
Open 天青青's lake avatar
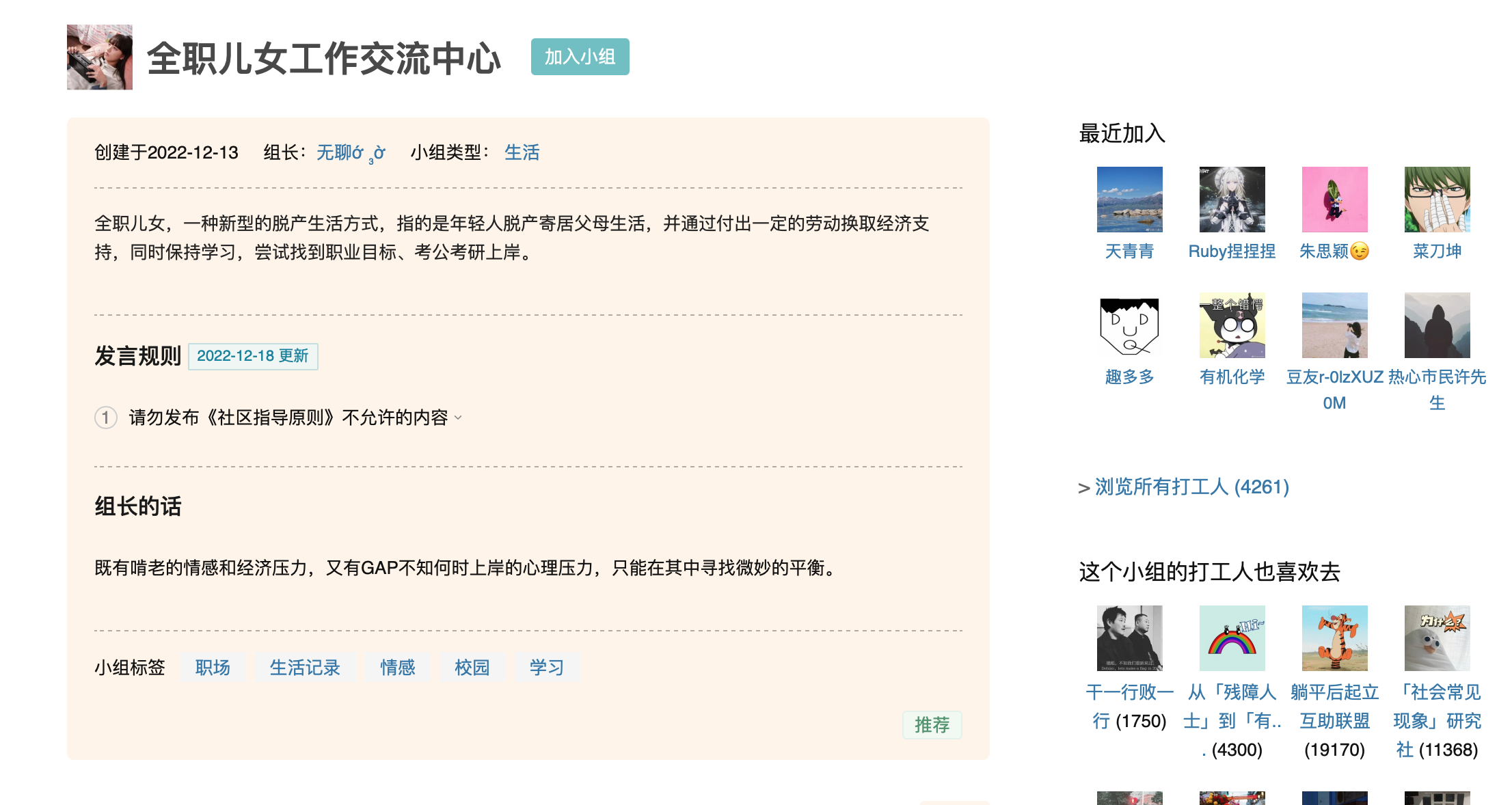[1129, 200]
